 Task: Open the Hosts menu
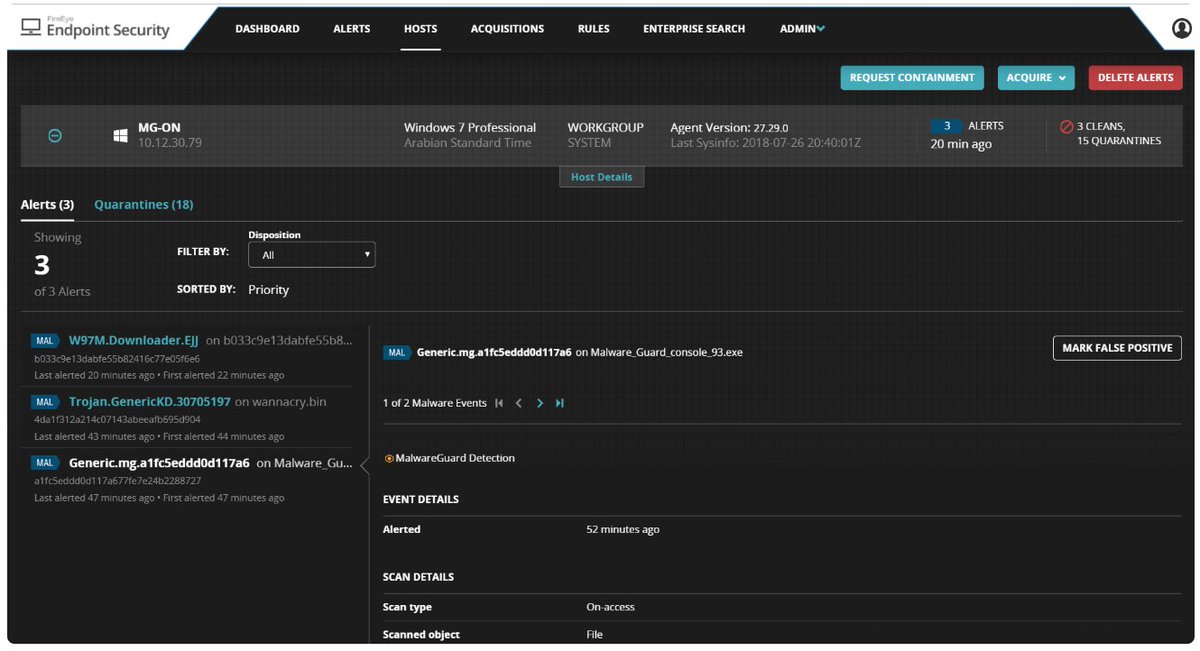tap(420, 29)
